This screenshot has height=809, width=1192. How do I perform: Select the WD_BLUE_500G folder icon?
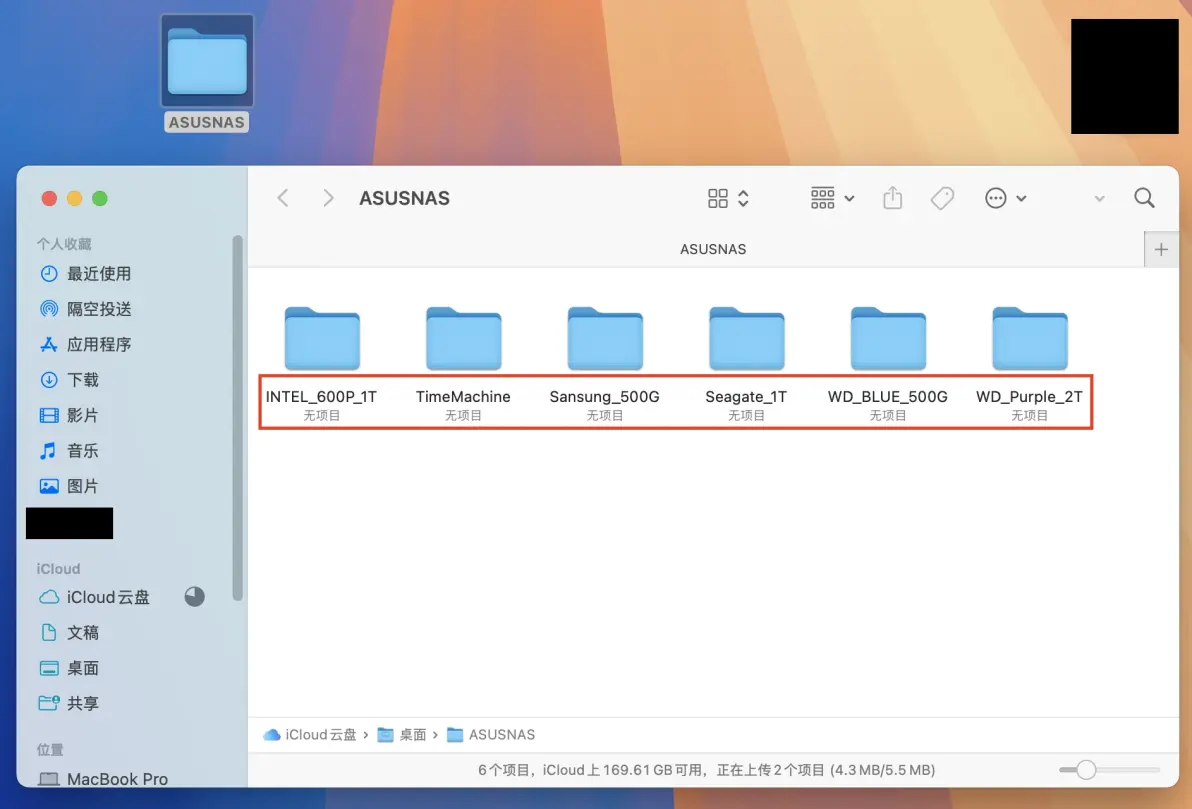pos(888,338)
